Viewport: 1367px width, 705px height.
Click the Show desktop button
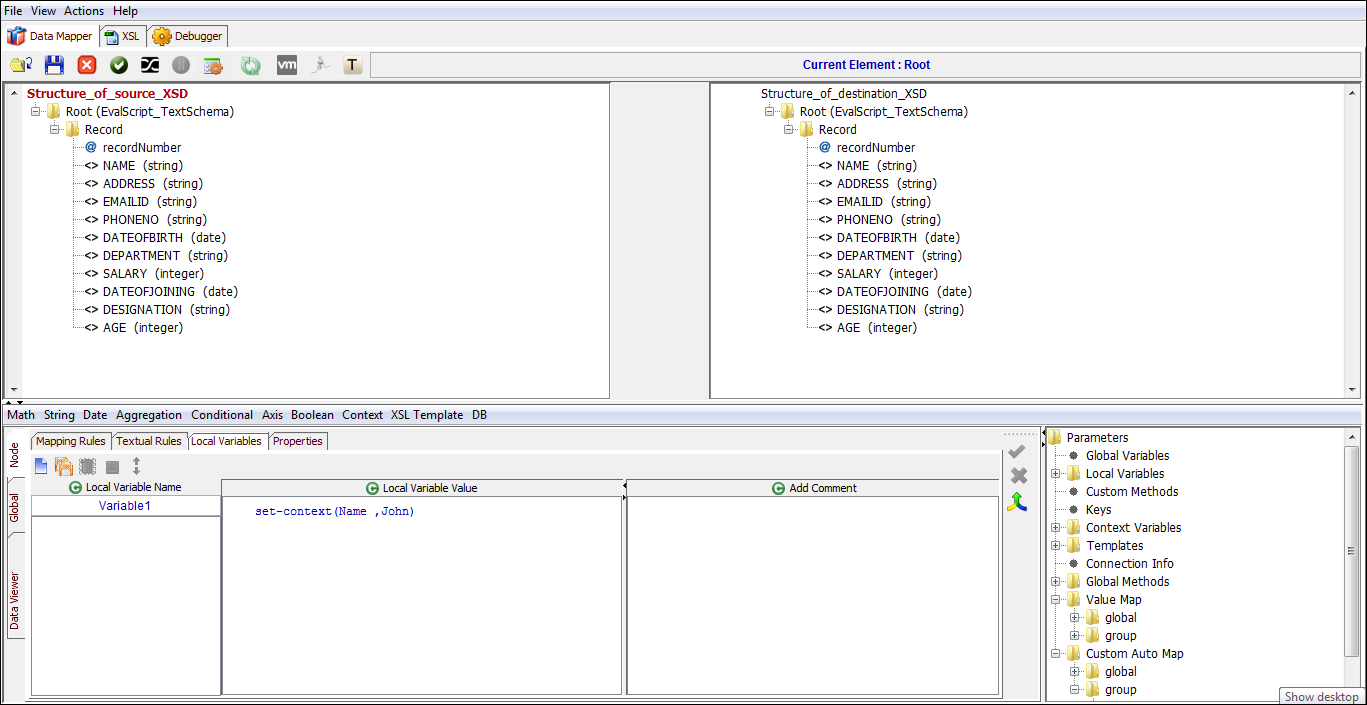(1321, 697)
